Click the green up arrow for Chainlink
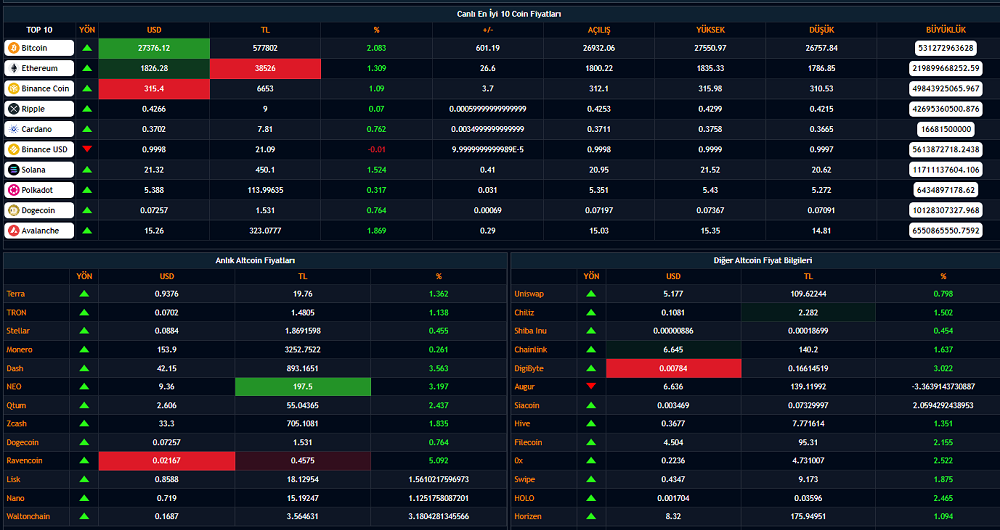This screenshot has width=1000, height=530. pyautogui.click(x=591, y=350)
